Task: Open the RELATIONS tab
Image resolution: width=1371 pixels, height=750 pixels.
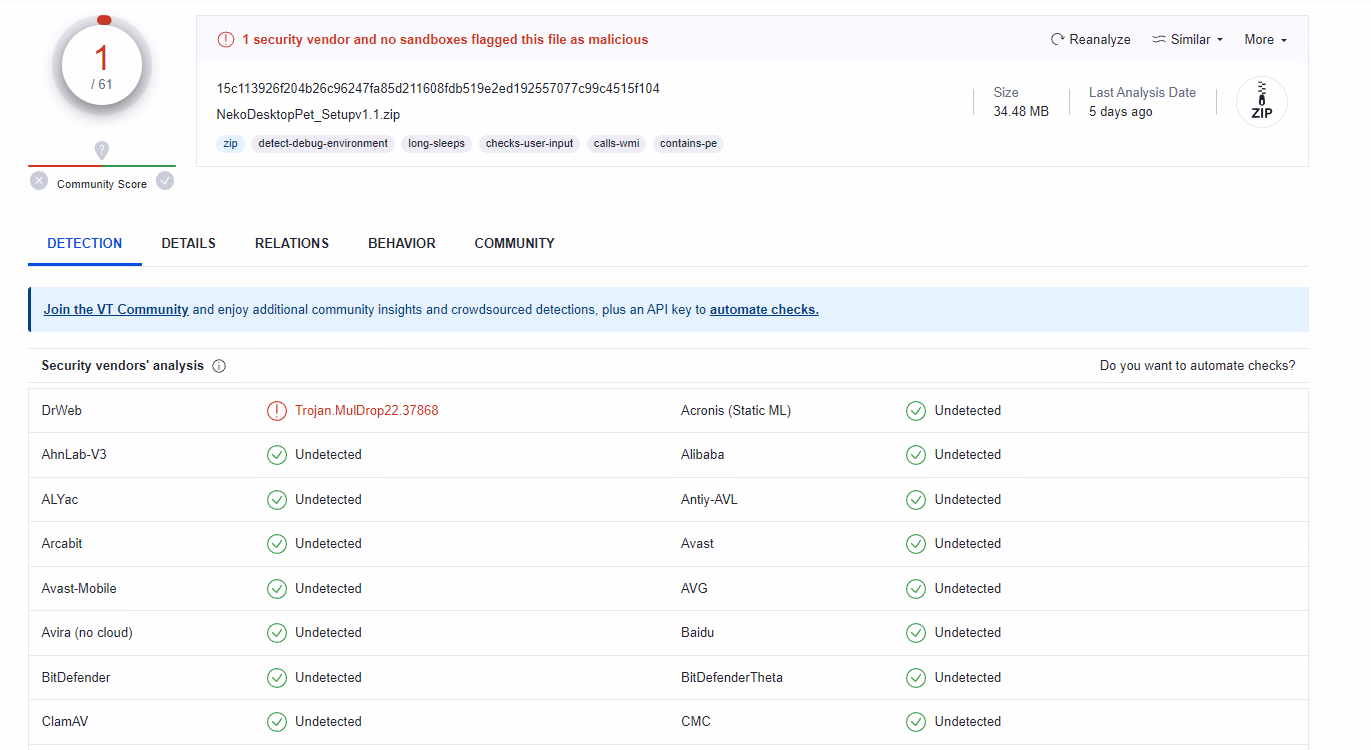Action: 292,243
